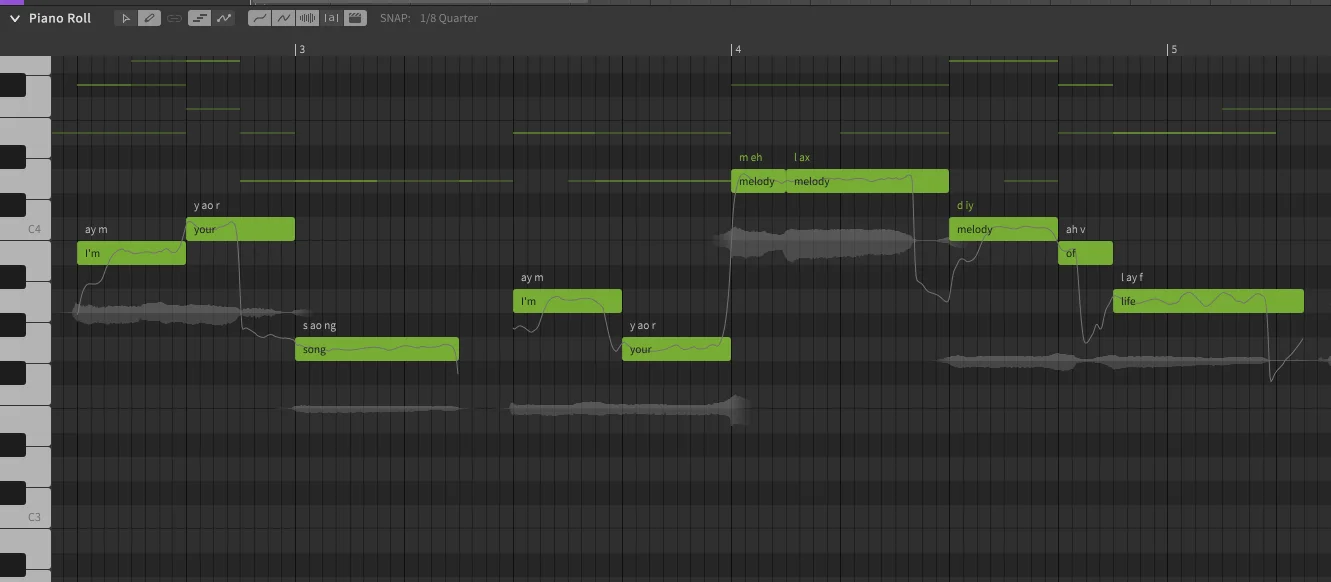The image size is (1331, 582).
Task: Select the second "your" note before bar 4
Action: 676,349
